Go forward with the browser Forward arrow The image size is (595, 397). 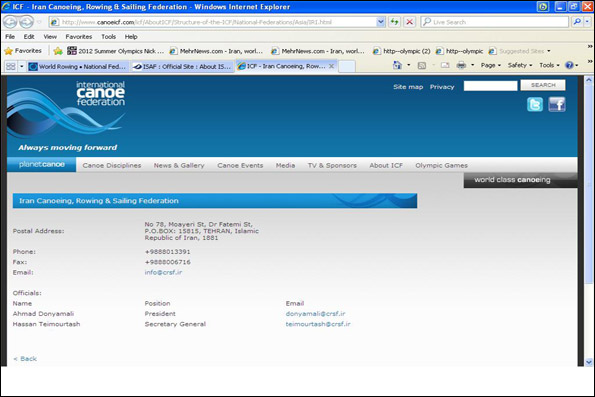pyautogui.click(x=26, y=22)
